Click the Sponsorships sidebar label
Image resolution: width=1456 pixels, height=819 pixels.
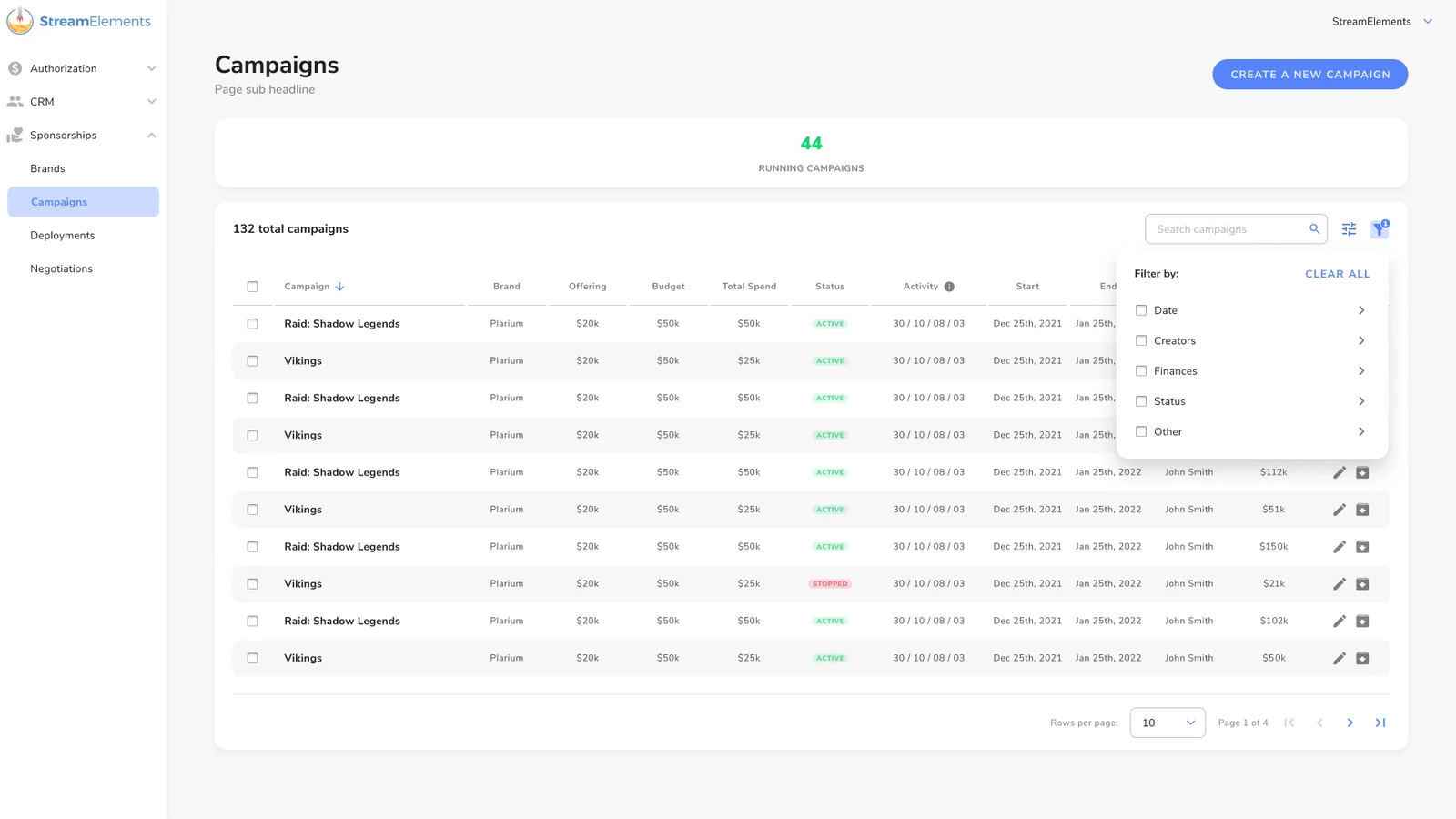[x=63, y=136]
